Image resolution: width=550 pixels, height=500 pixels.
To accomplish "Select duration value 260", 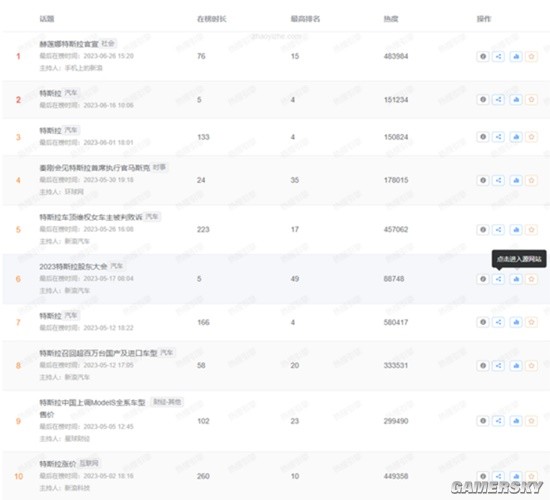I will point(203,476).
